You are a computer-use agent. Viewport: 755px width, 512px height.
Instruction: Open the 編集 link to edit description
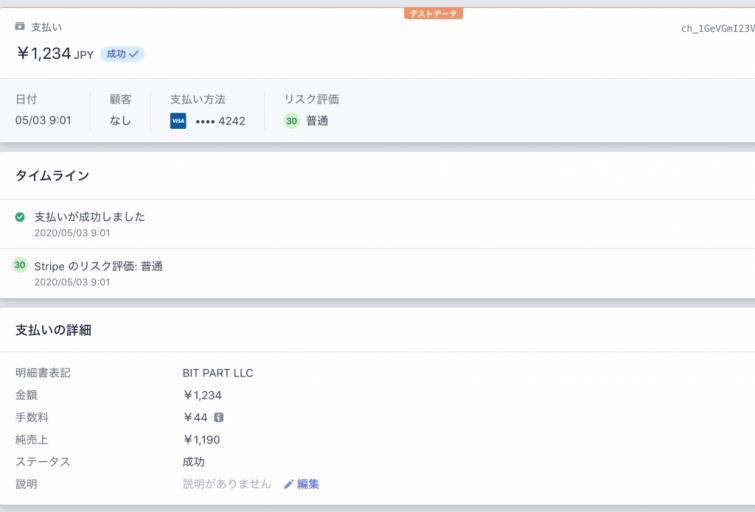point(307,484)
